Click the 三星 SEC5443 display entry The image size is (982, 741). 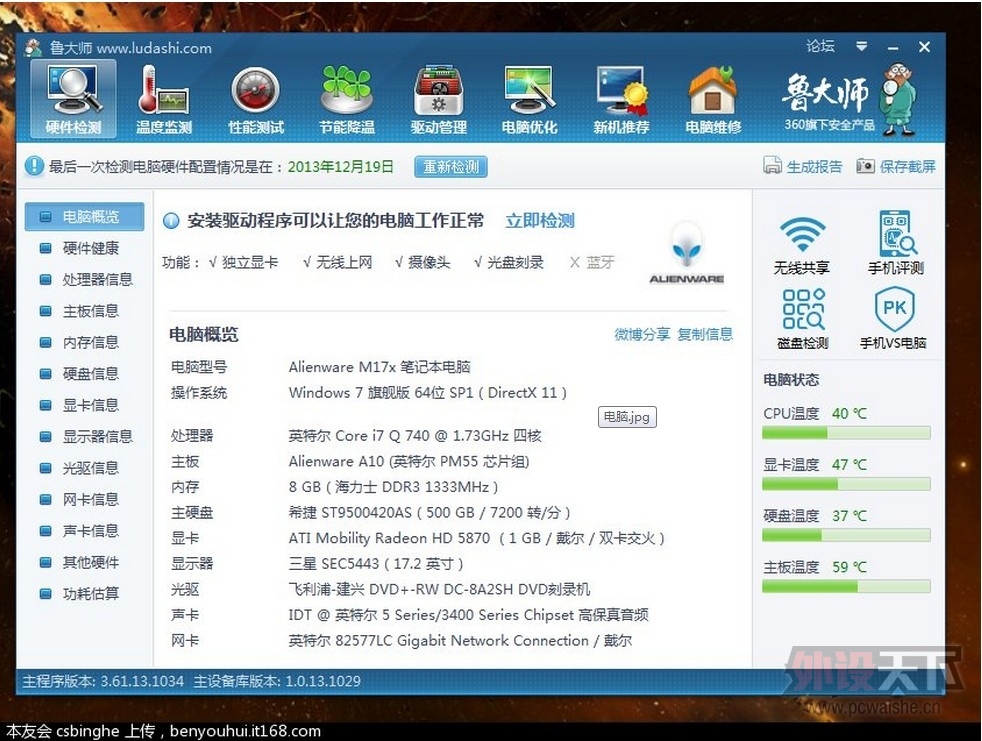pos(376,564)
